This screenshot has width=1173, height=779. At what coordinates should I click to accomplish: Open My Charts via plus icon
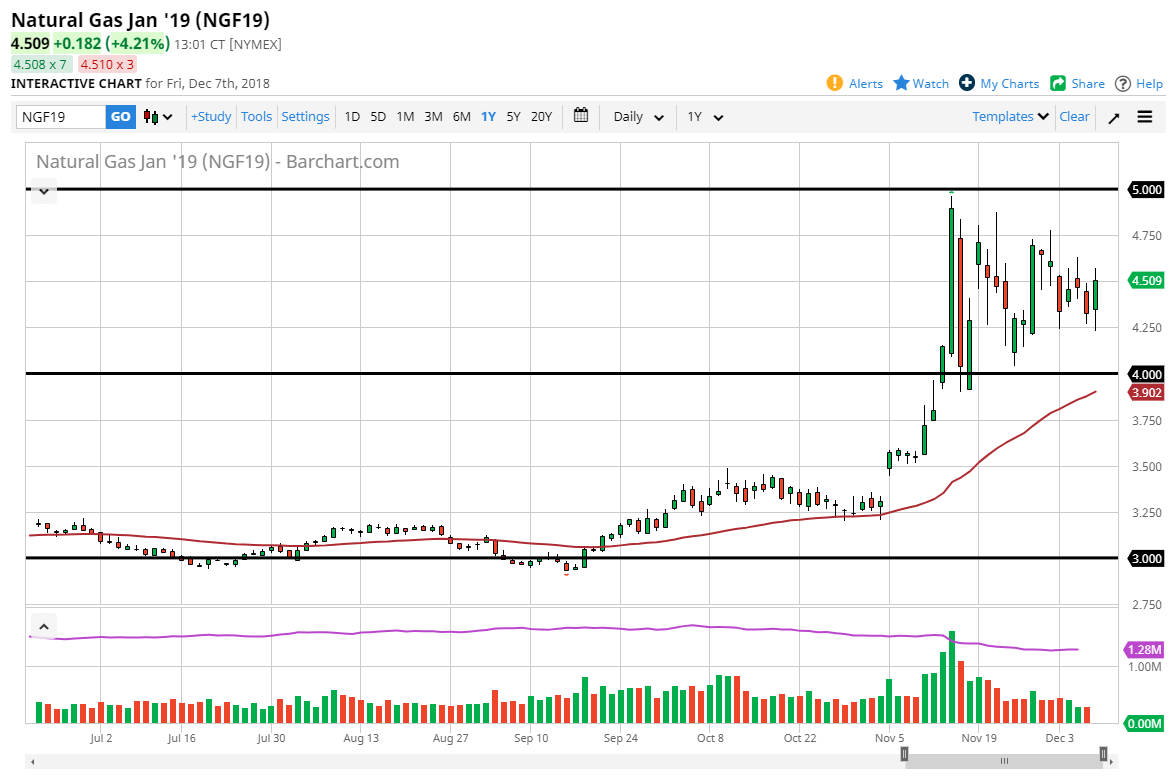[x=967, y=83]
